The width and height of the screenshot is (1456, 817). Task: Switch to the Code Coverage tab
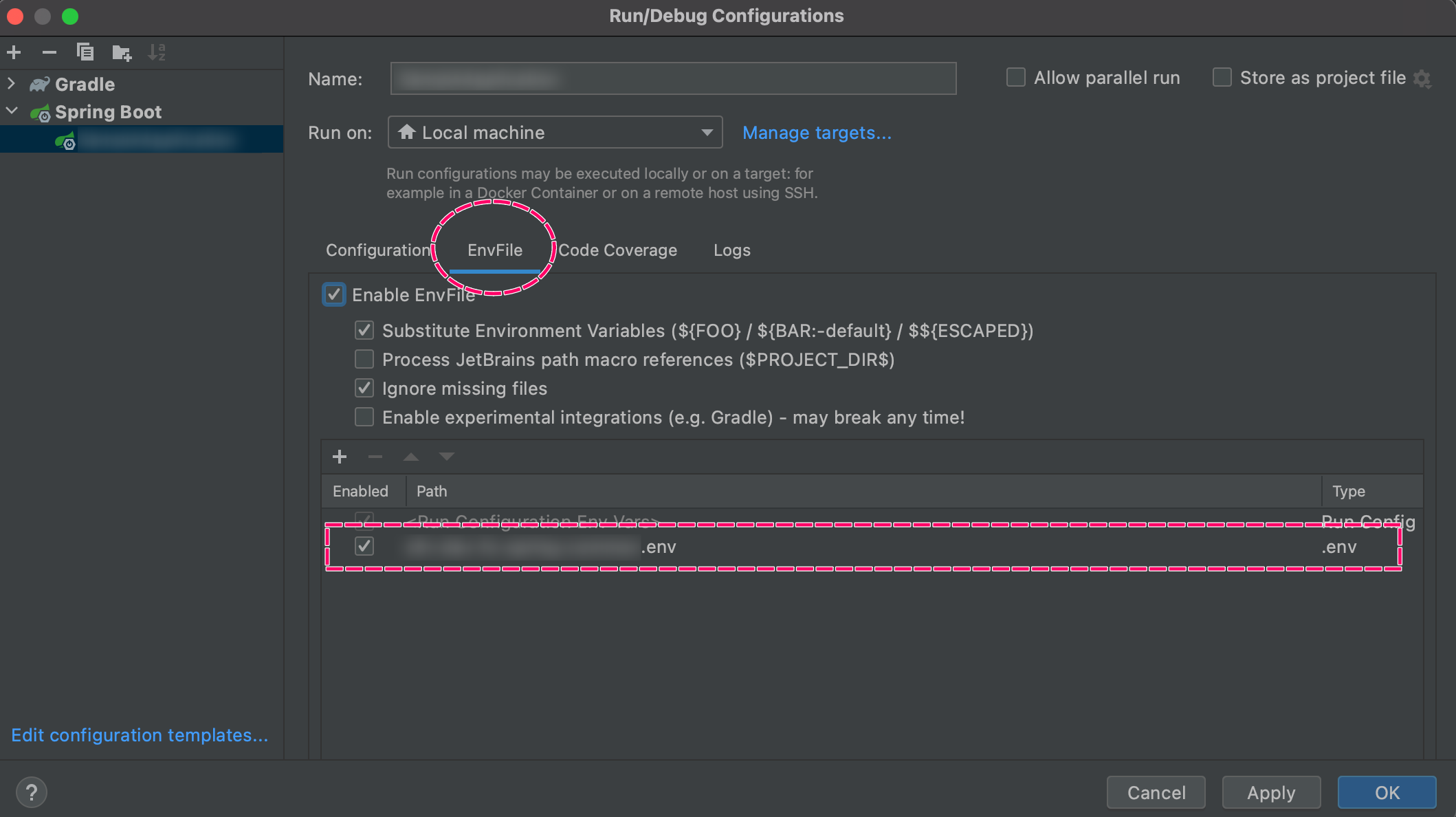[x=617, y=250]
